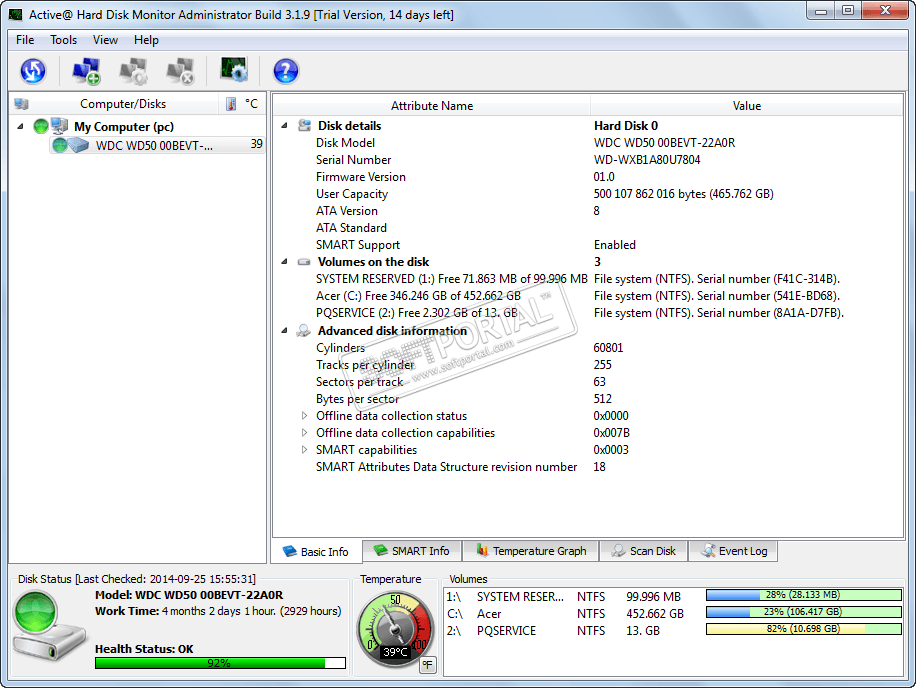Click the My Computer monitor icon
The image size is (916, 688).
click(x=59, y=126)
